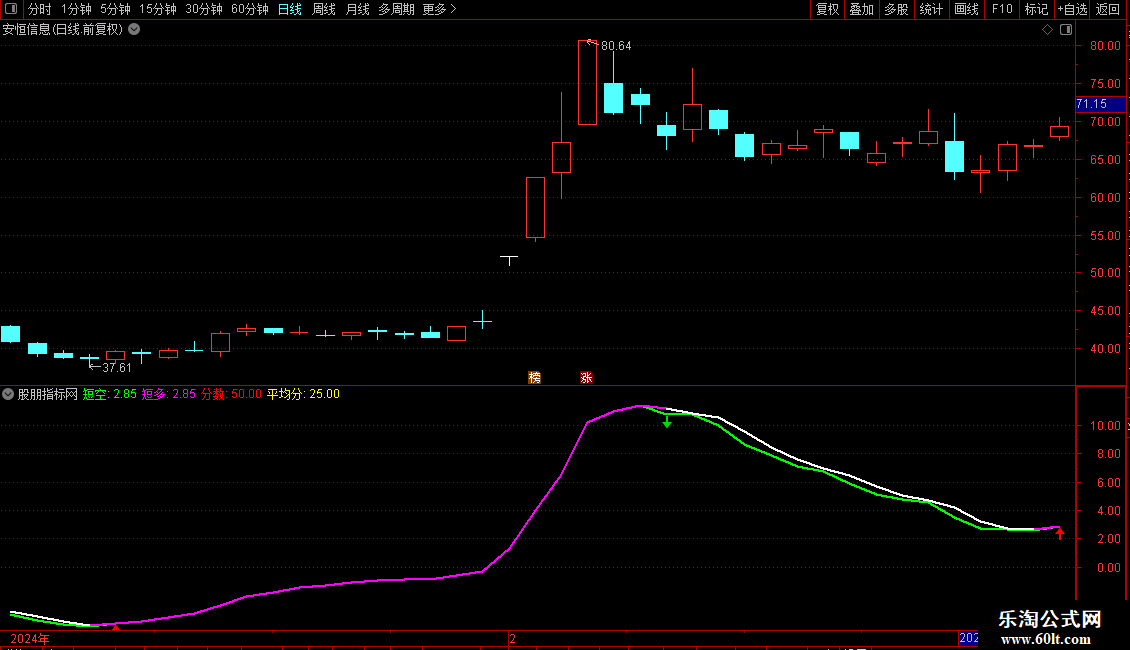Open the 画线 drawing tools
The width and height of the screenshot is (1130, 650).
click(966, 9)
